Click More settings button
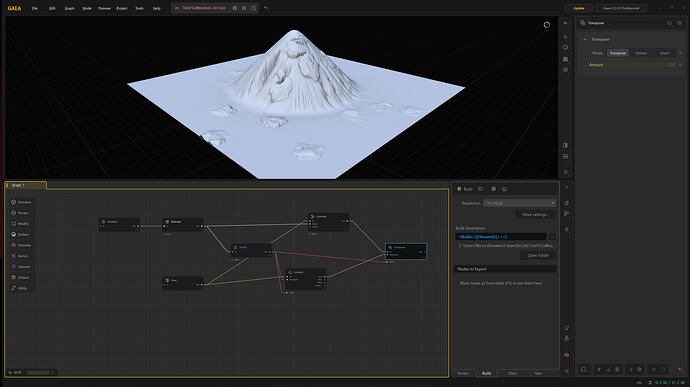 point(535,214)
